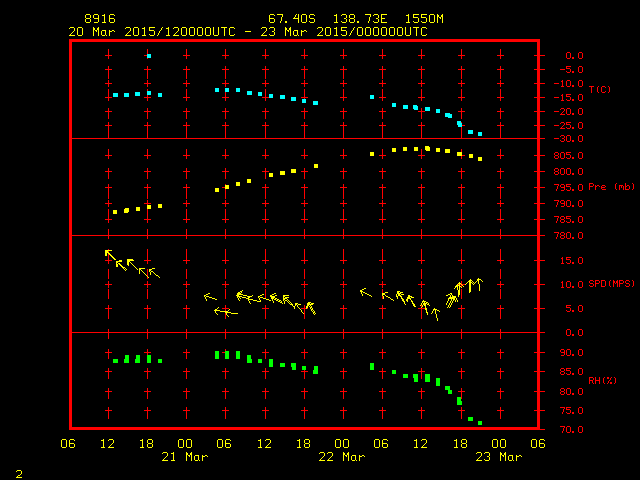This screenshot has height=480, width=640.
Task: Select the longitude text 138.73E
Action: tap(360, 19)
